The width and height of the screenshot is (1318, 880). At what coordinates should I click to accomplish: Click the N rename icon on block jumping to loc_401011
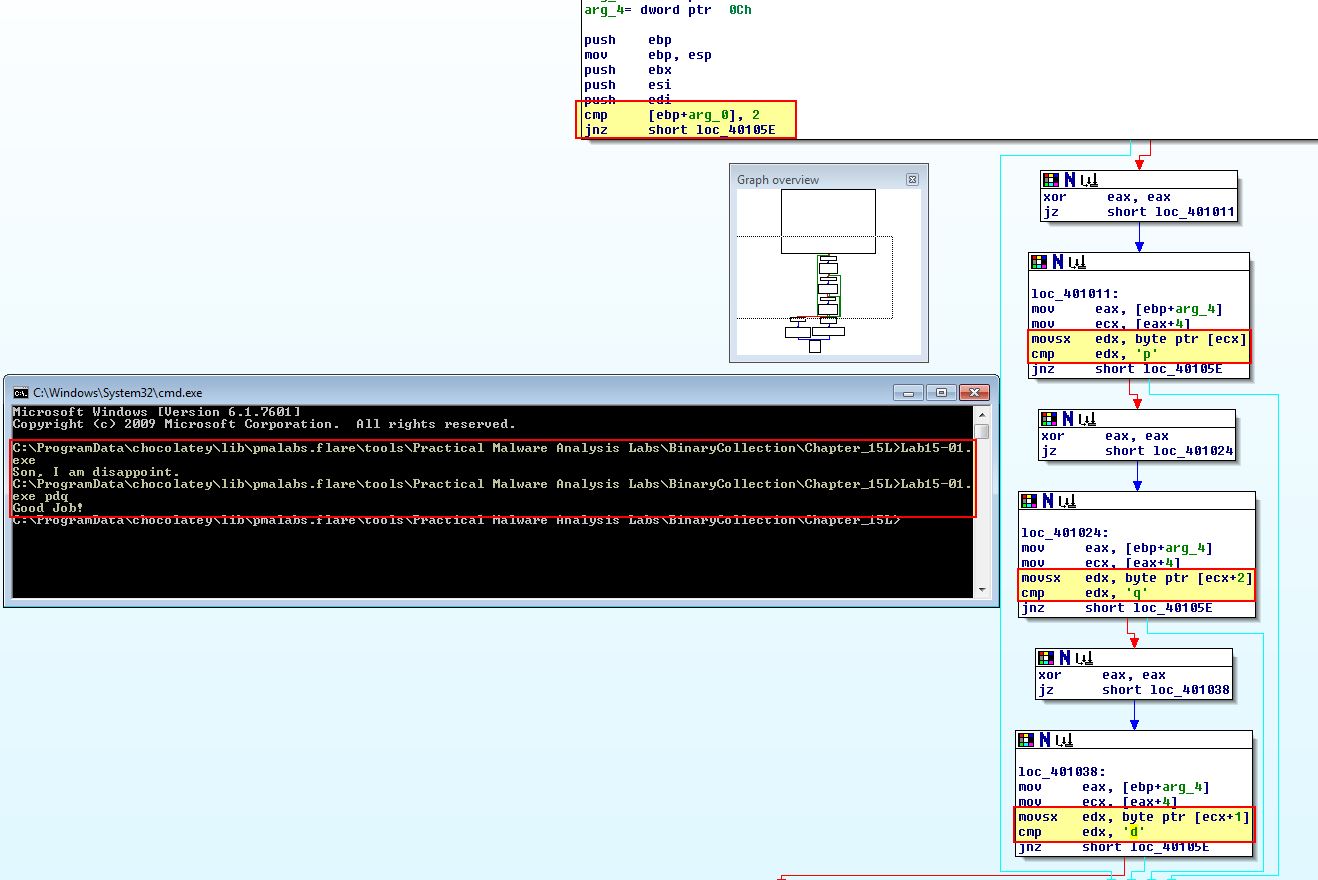(1069, 180)
